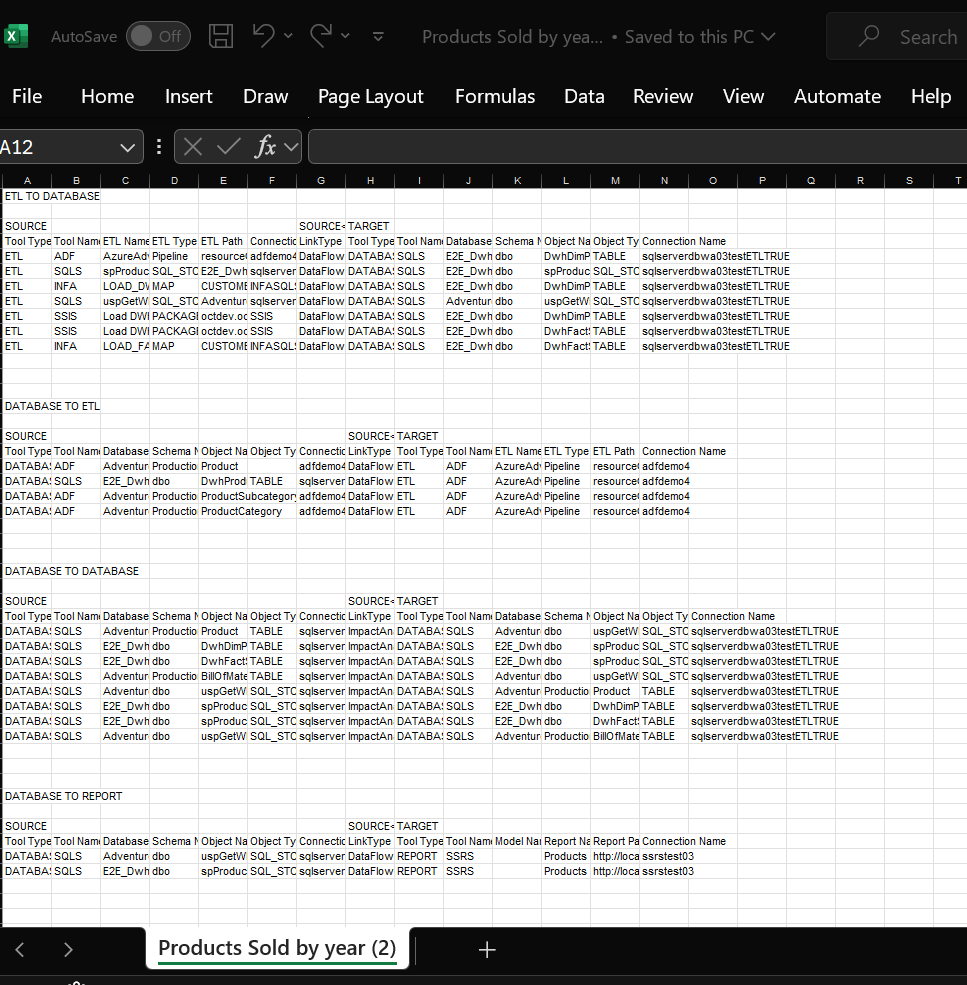Select the 'Products Sold by year (2)' sheet tab
The height and width of the screenshot is (985, 967).
point(277,948)
